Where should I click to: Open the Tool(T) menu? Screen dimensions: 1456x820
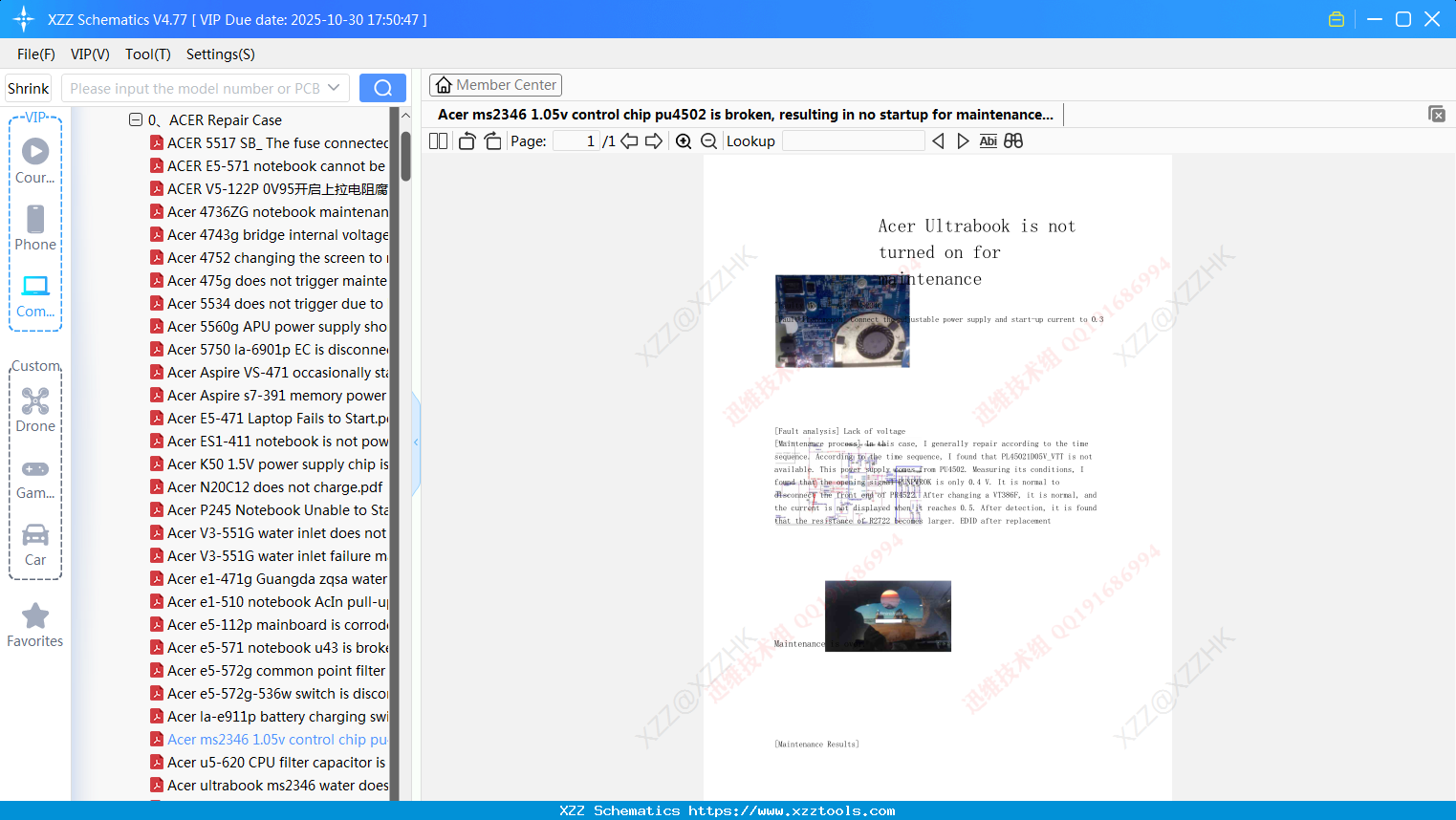coord(148,54)
